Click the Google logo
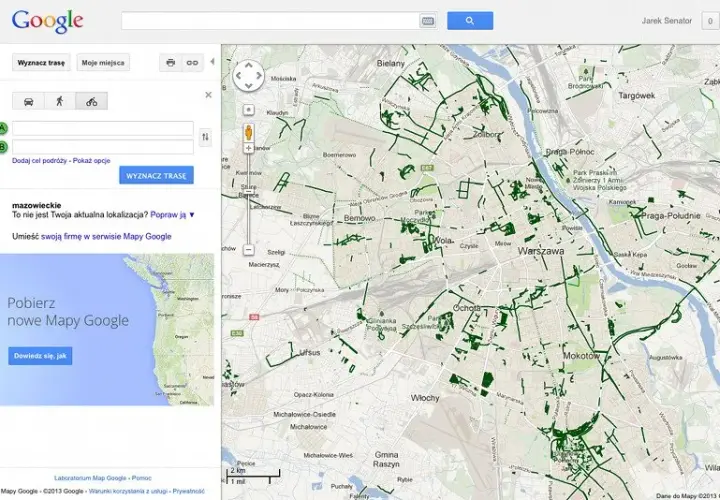 (x=47, y=21)
